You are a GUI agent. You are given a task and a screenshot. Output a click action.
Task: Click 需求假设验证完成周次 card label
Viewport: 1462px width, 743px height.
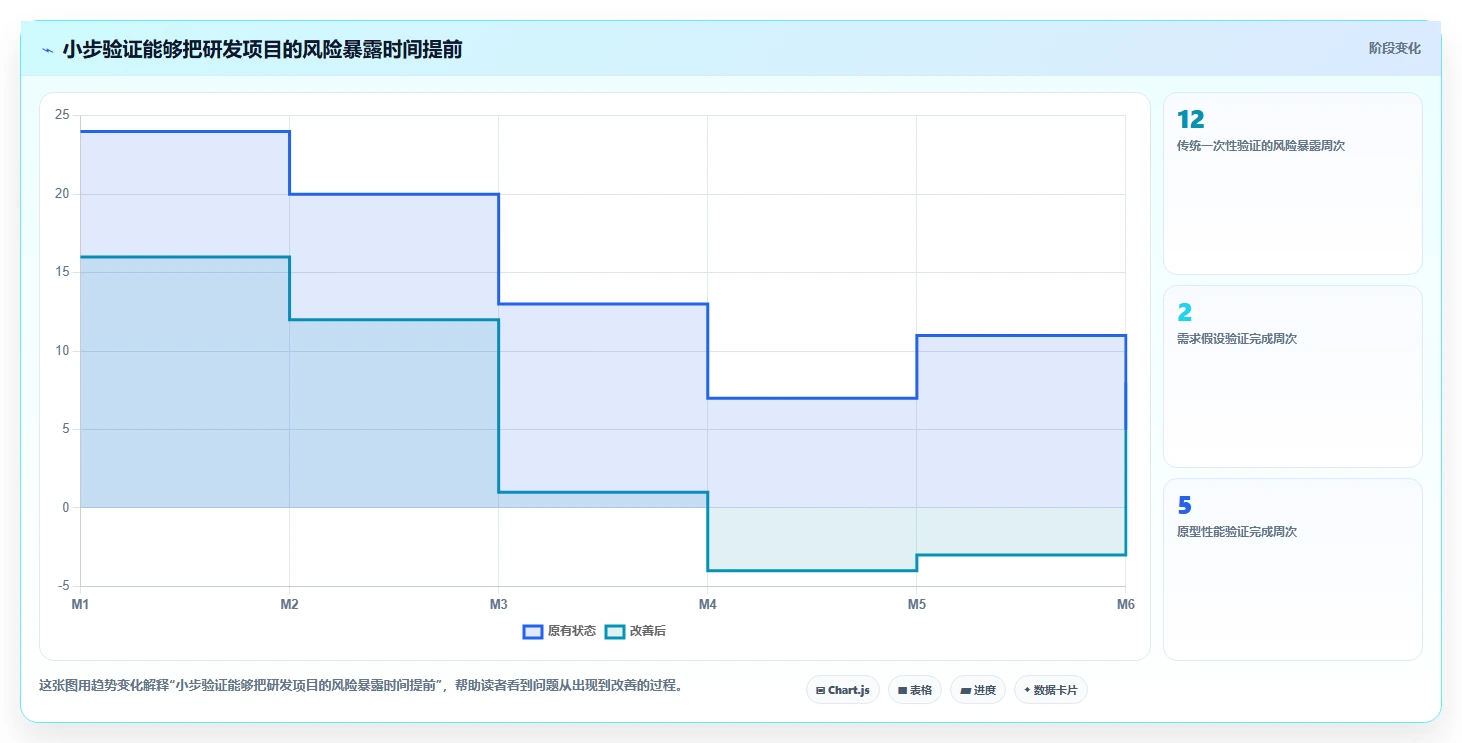click(1237, 339)
